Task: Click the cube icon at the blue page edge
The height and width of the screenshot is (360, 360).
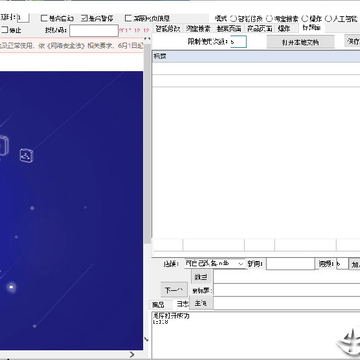Action: [4, 146]
